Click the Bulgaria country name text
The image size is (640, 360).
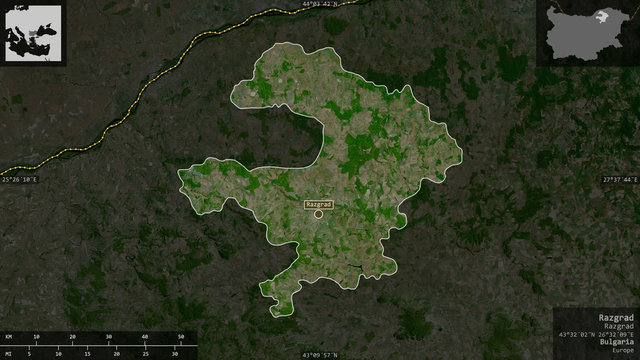[x=617, y=342]
